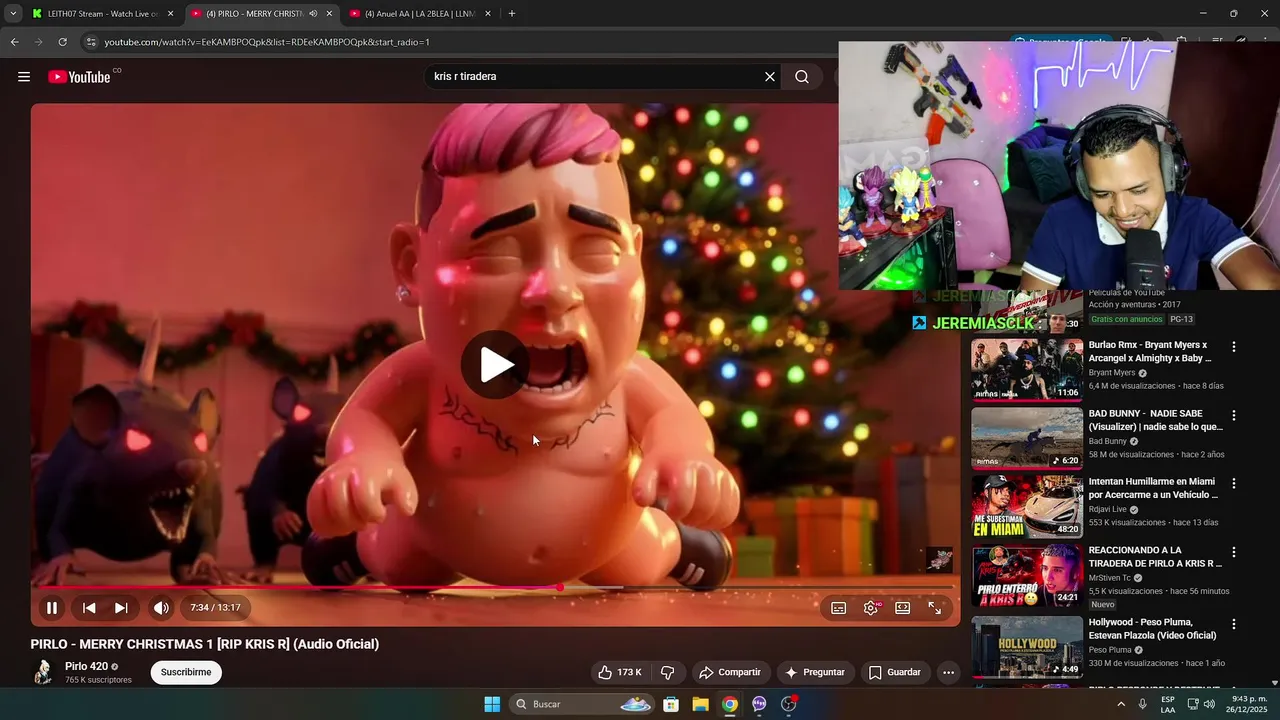Open File Explorer from the taskbar
1280x720 pixels.
click(700, 704)
